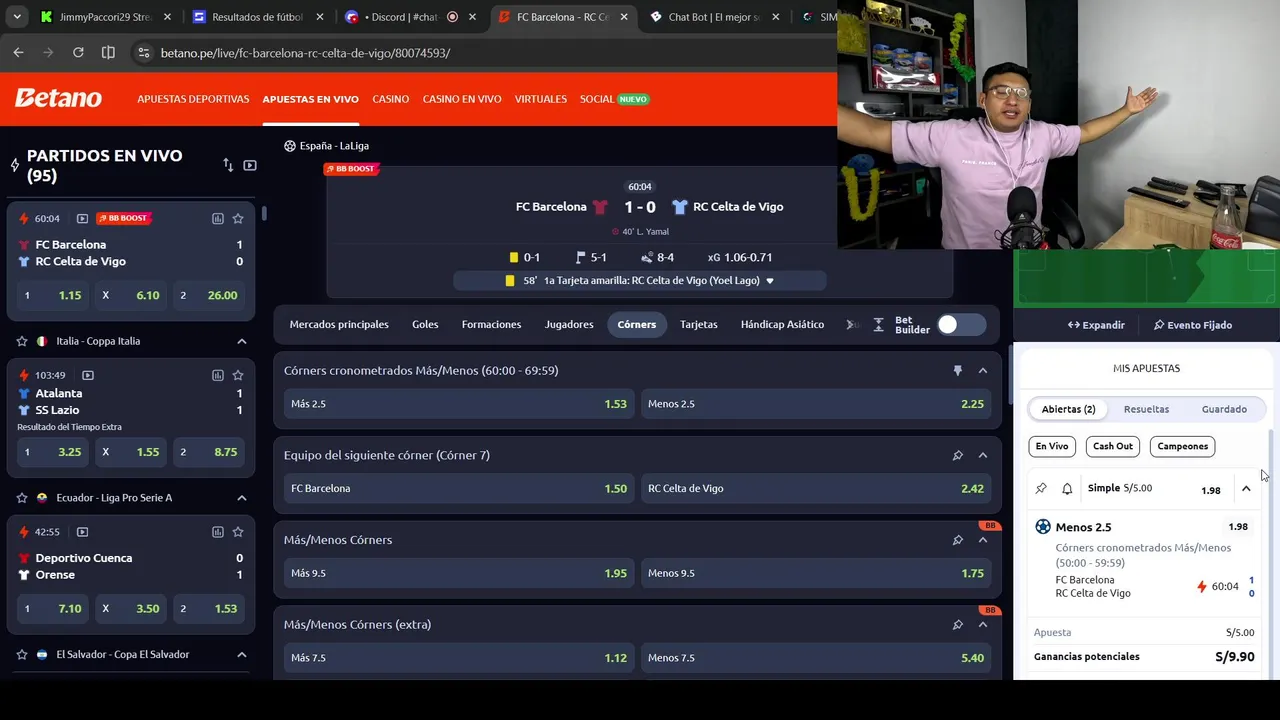Click the Betano logo

click(58, 98)
